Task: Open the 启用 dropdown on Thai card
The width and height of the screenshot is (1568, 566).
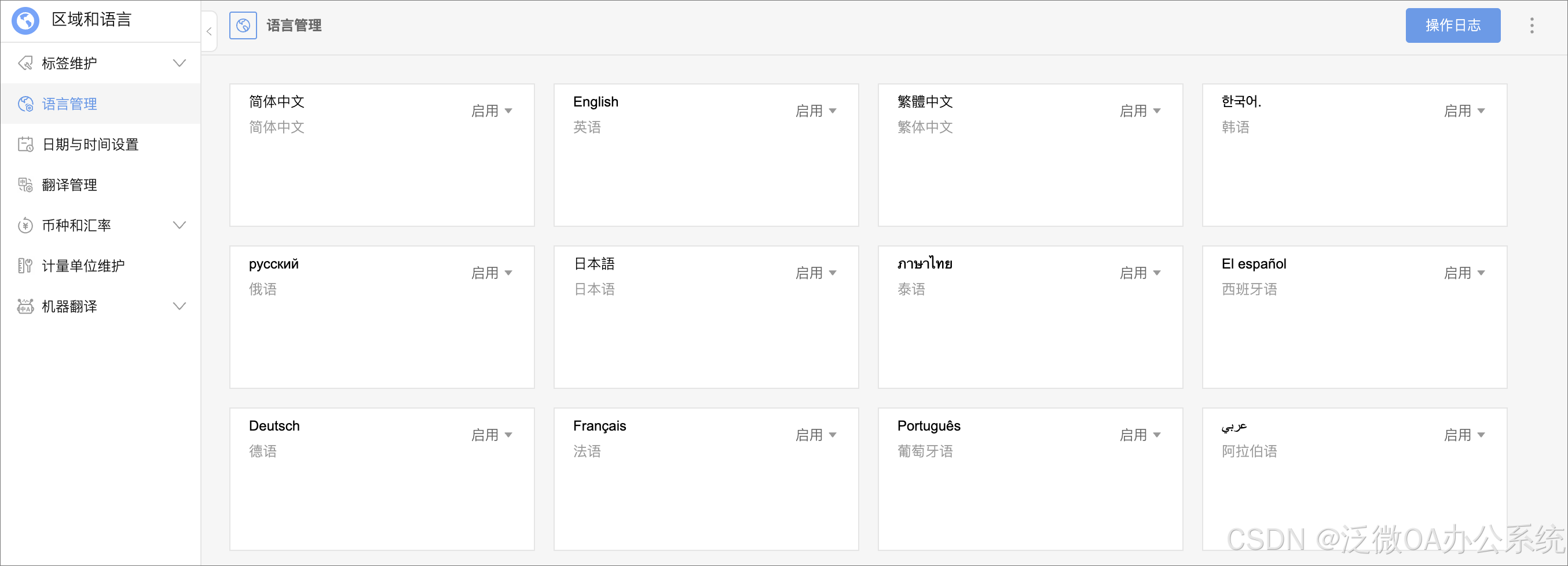Action: (1140, 273)
